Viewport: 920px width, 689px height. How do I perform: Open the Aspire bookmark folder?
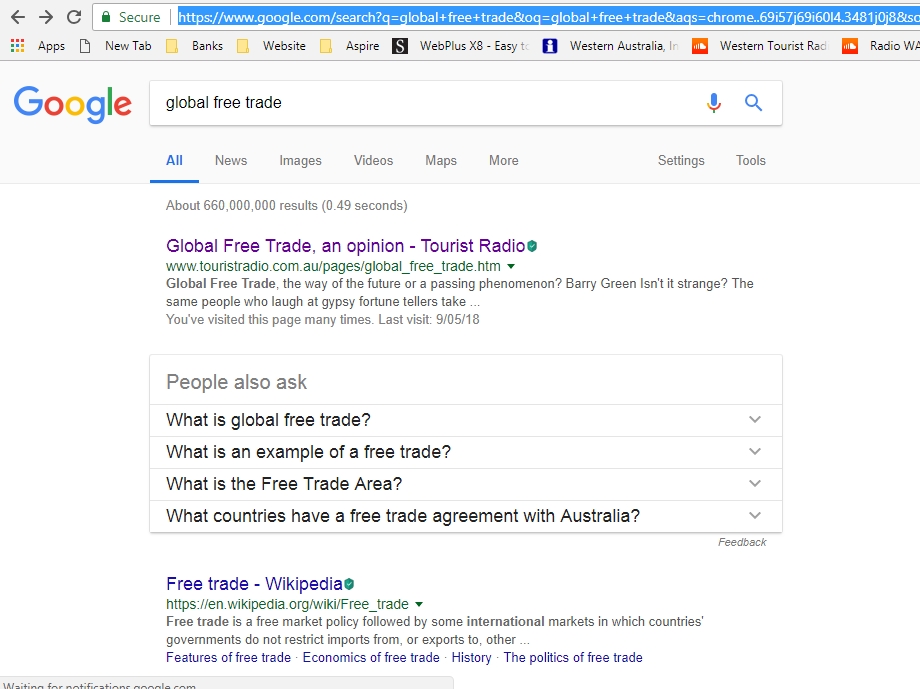point(350,46)
